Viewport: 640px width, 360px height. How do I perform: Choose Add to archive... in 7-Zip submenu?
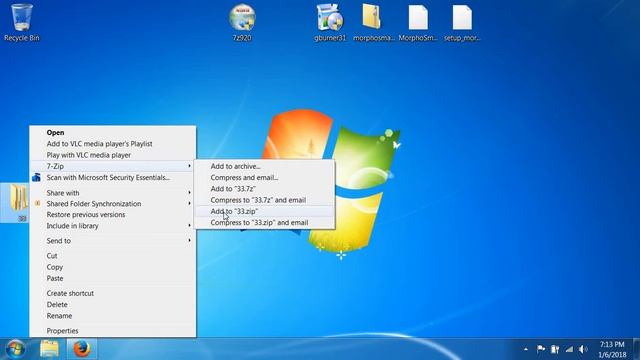pyautogui.click(x=264, y=166)
